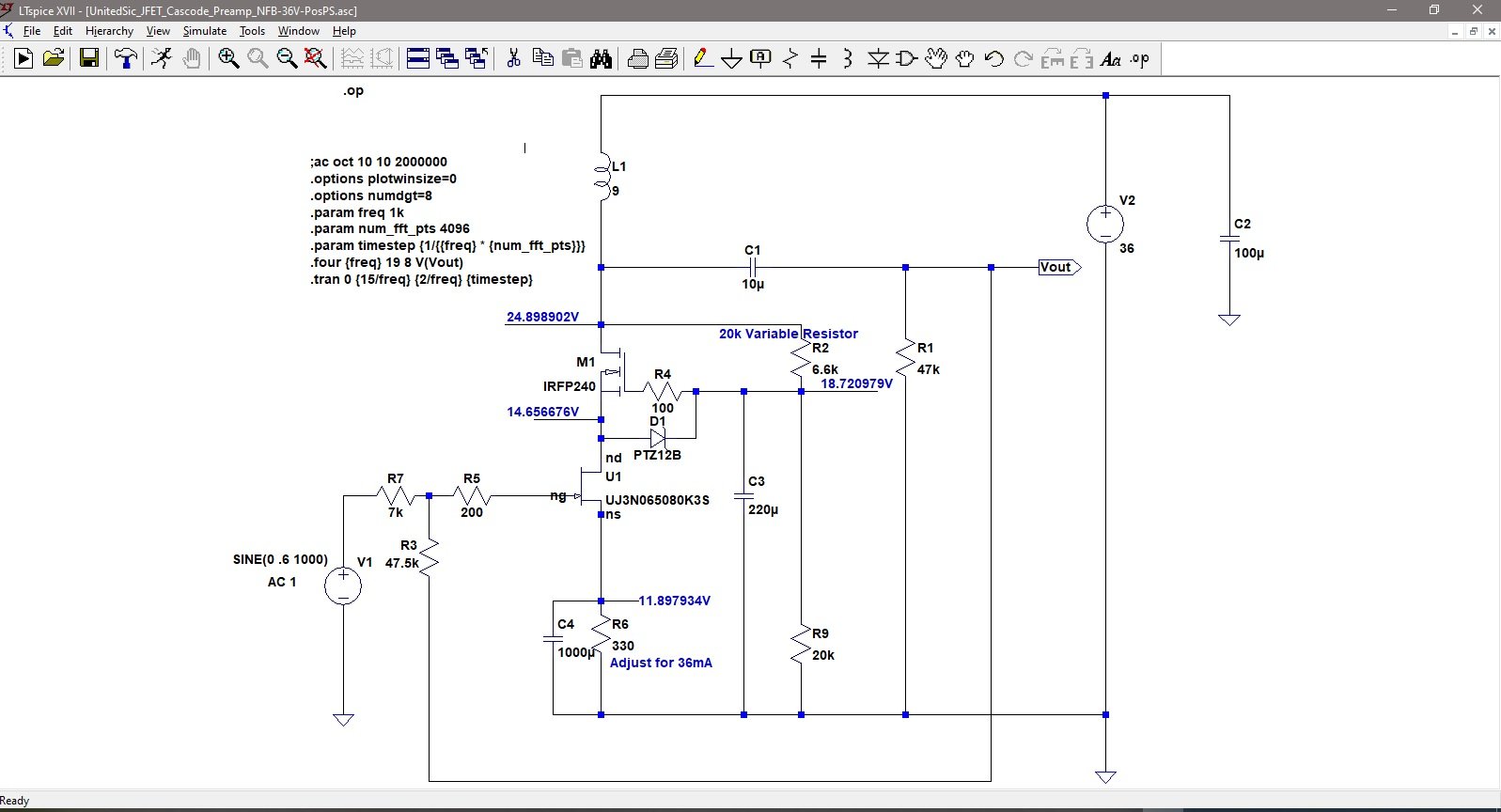Click the ';ac oct 10 10 2000000' comment
Image resolution: width=1501 pixels, height=812 pixels.
click(379, 162)
